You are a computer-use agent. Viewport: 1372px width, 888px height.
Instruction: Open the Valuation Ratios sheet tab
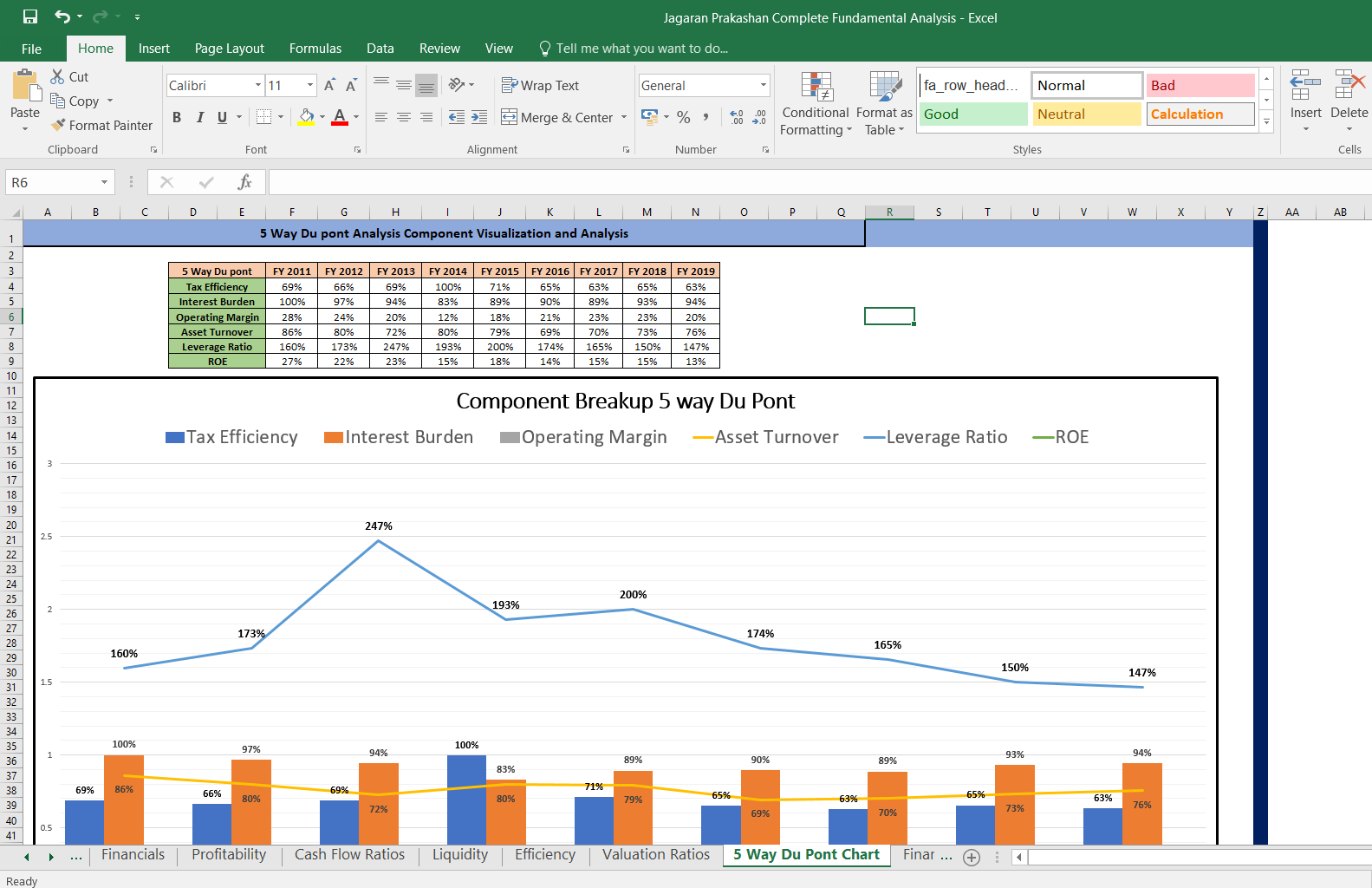[656, 855]
